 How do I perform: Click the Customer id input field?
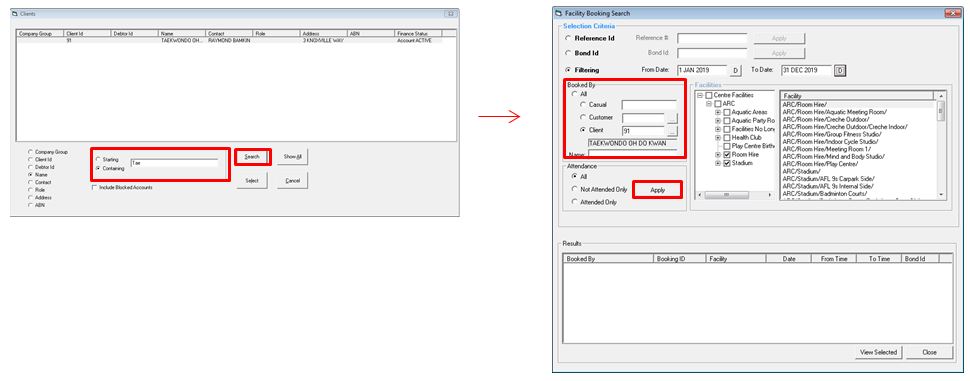643,118
